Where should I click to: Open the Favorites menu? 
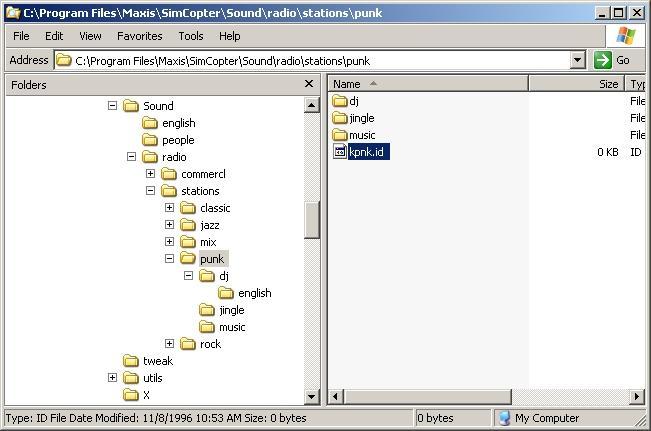[x=139, y=36]
